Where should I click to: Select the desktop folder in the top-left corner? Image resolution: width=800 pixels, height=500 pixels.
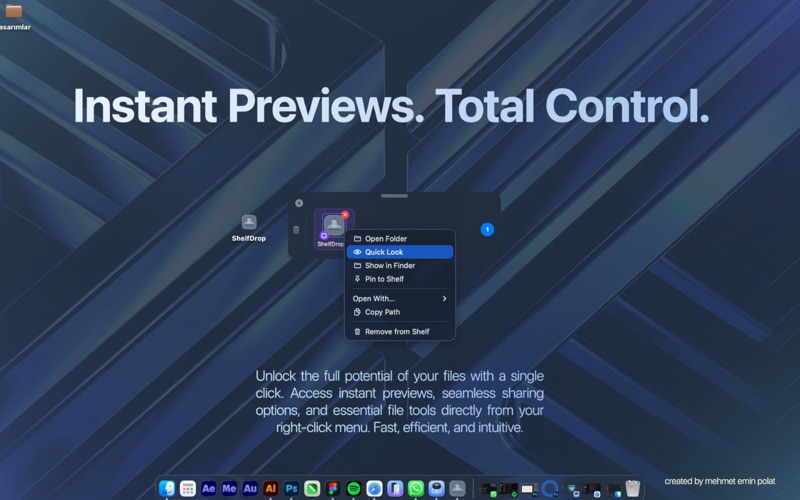click(x=14, y=10)
